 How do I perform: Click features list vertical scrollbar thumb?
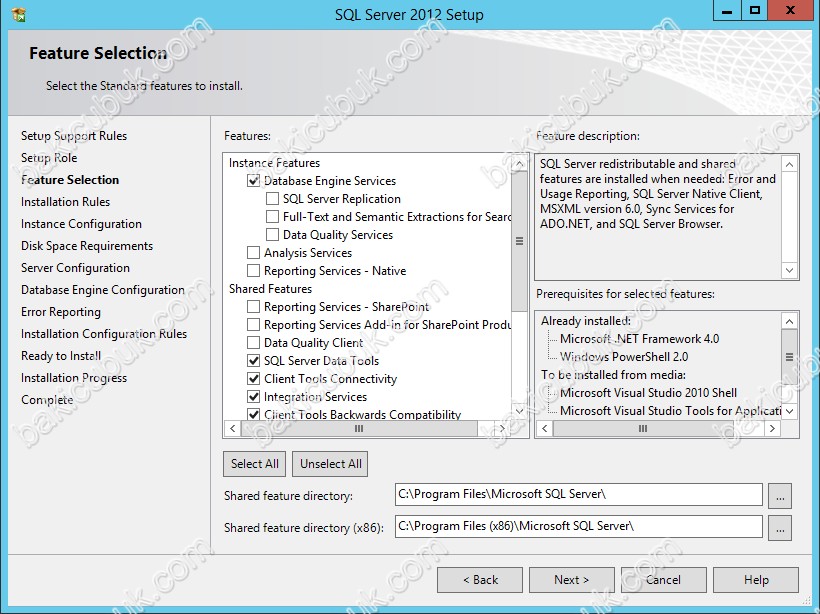coord(519,241)
